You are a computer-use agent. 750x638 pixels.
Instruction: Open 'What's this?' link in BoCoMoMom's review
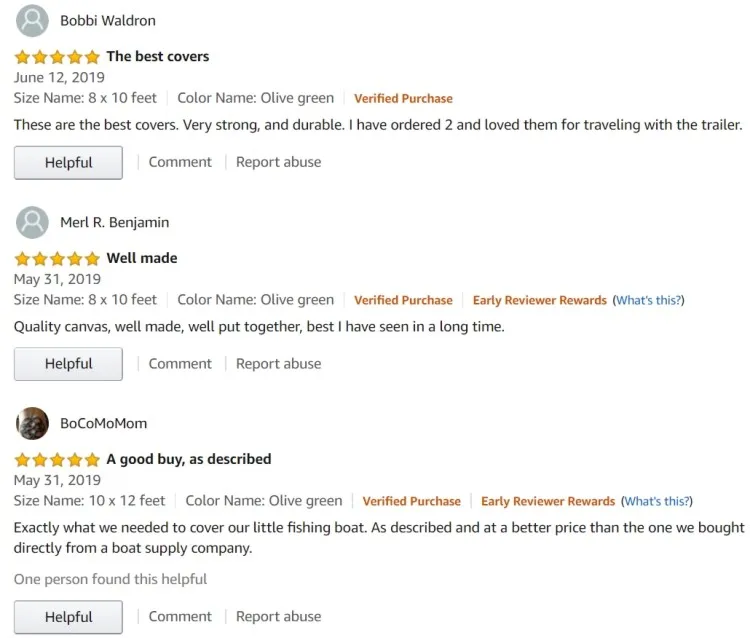click(x=657, y=501)
